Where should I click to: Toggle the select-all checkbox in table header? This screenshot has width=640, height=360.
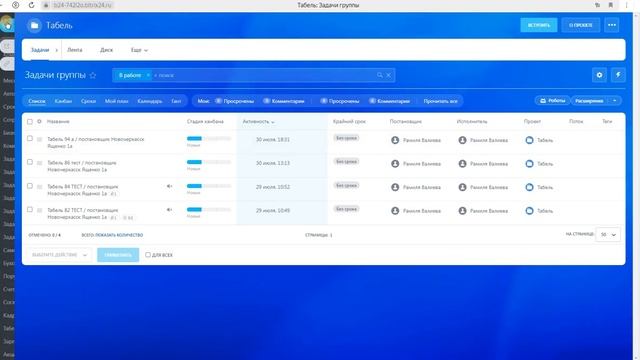29,122
